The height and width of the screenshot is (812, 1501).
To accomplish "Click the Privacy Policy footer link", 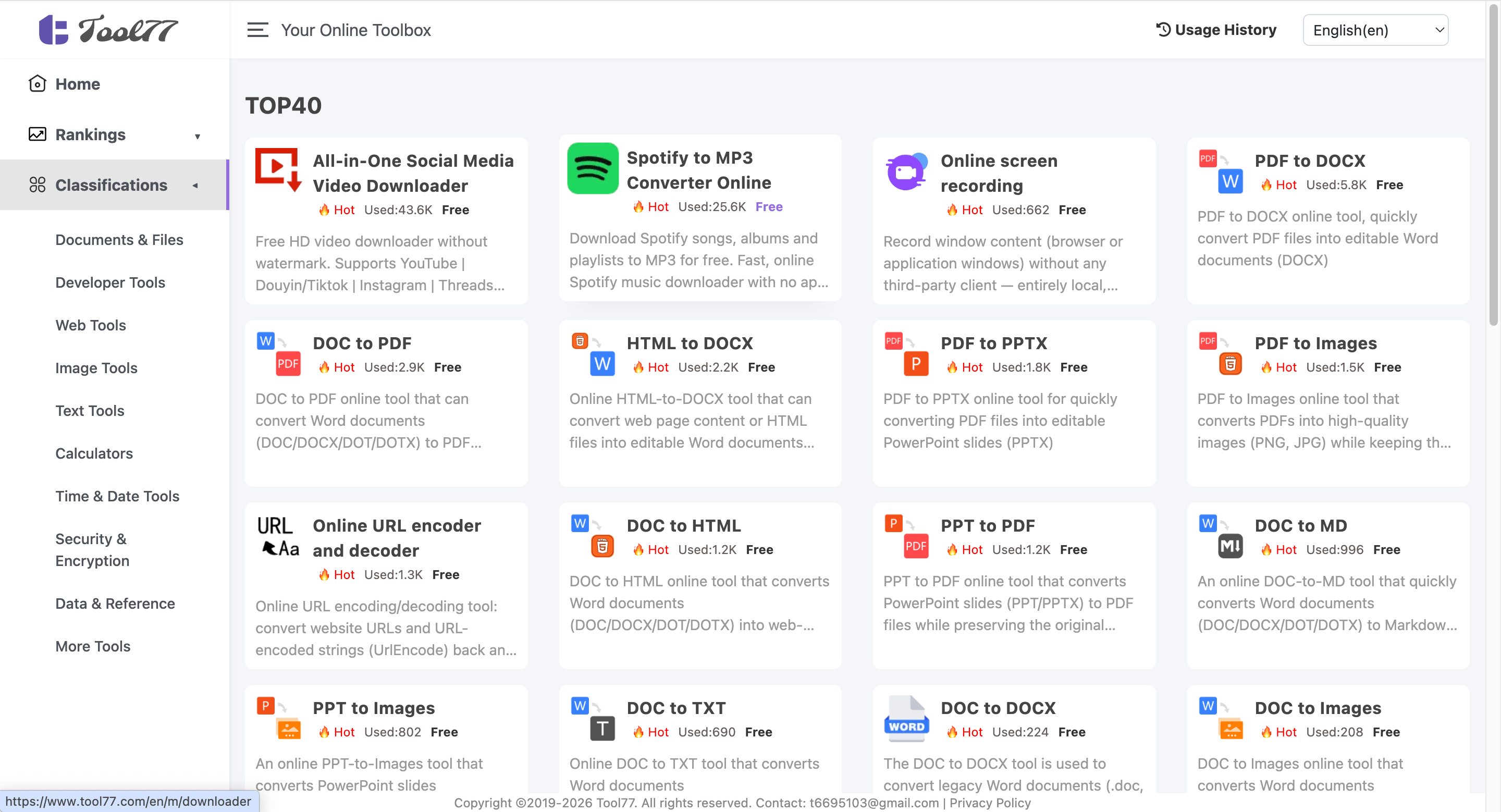I will [x=990, y=803].
